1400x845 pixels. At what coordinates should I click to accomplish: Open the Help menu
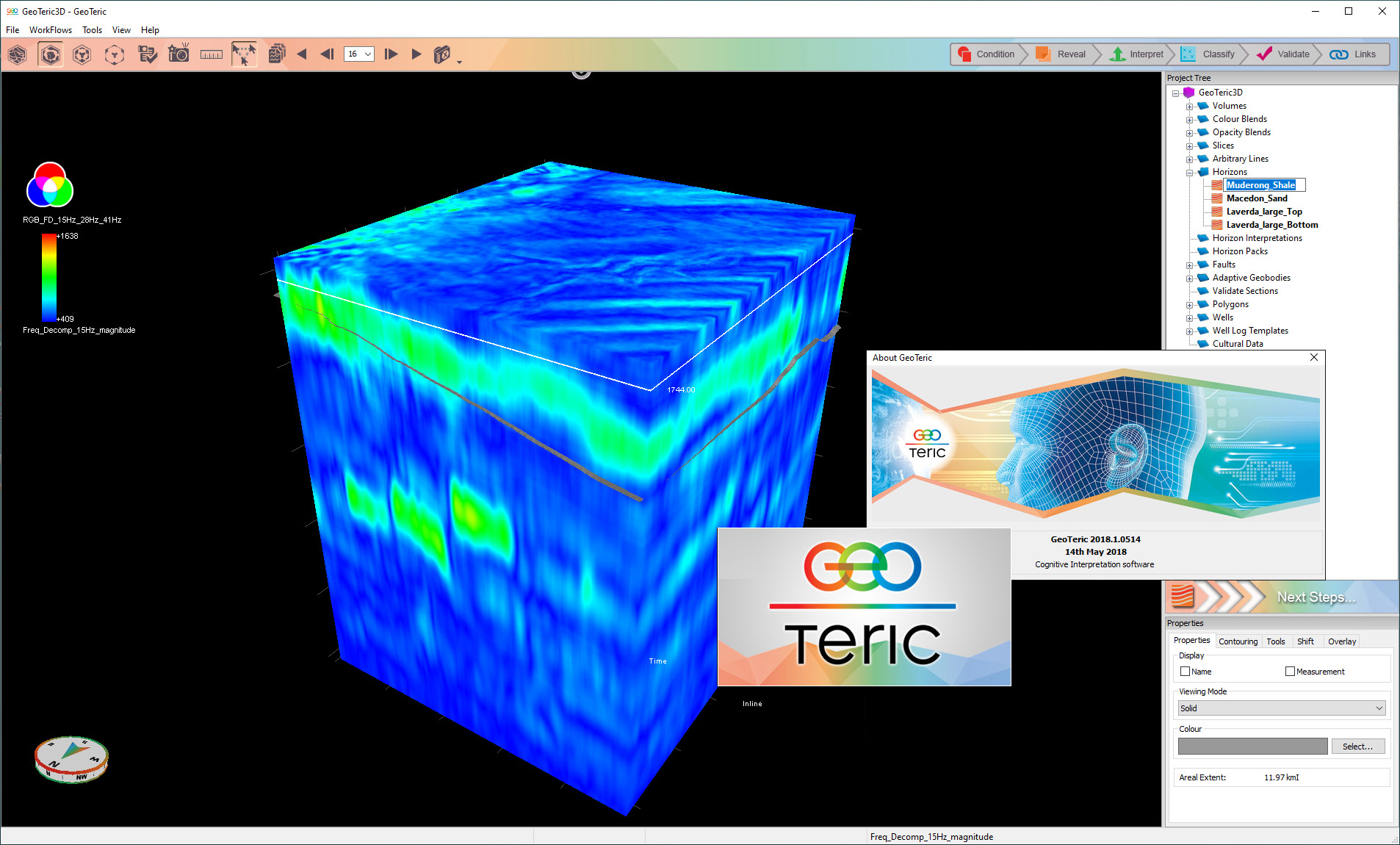[150, 30]
